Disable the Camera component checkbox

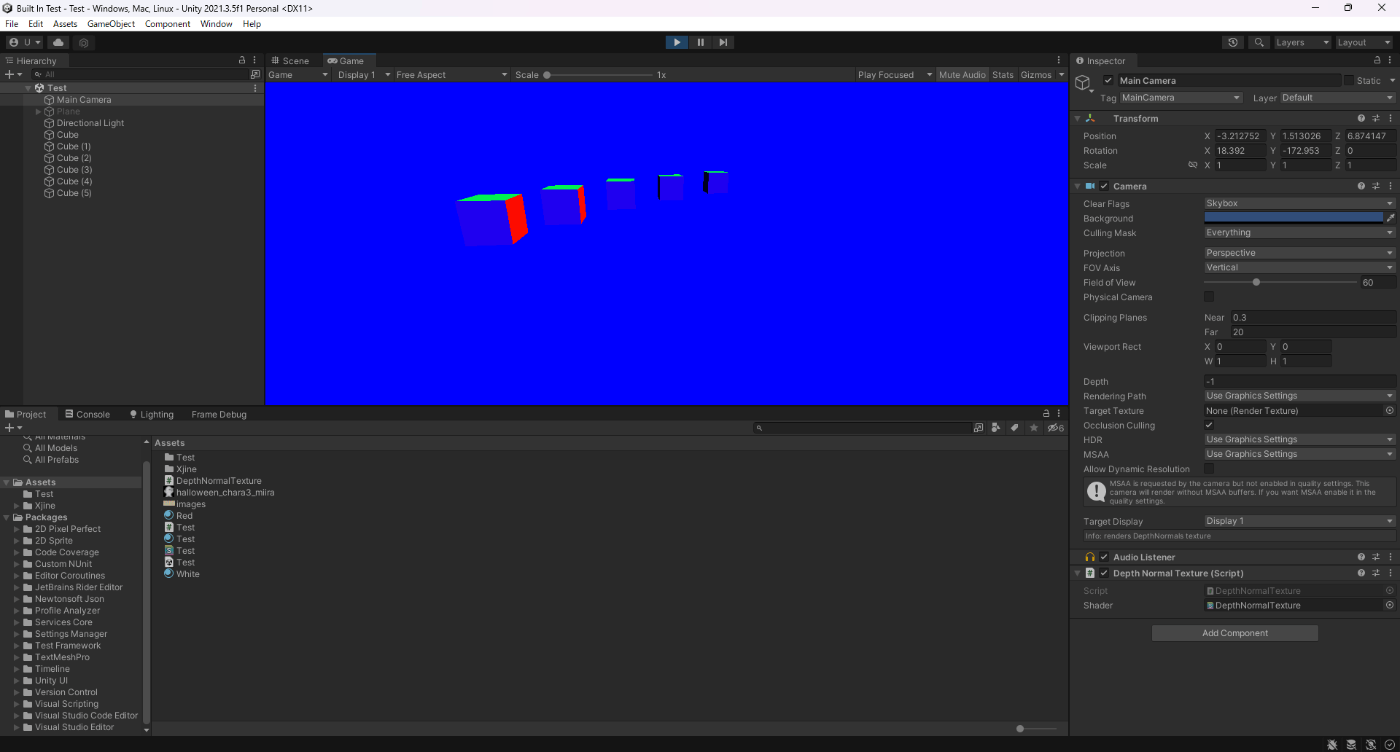[1104, 186]
